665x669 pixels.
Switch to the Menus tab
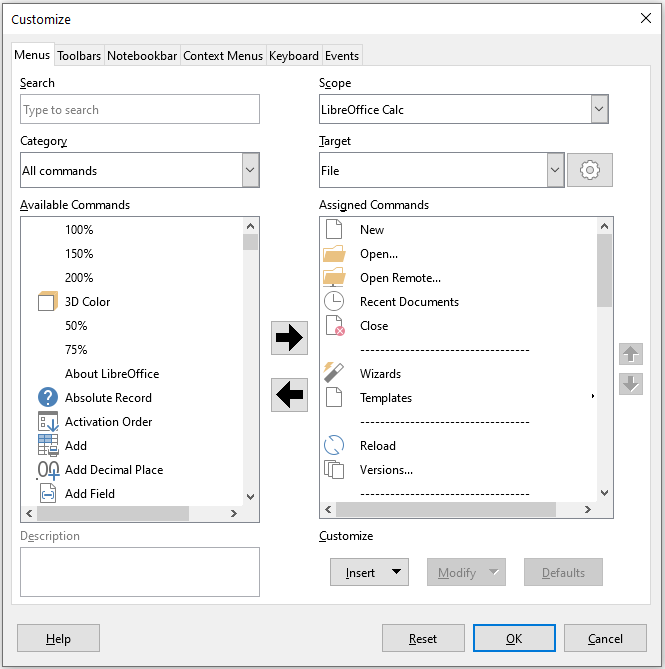click(32, 55)
